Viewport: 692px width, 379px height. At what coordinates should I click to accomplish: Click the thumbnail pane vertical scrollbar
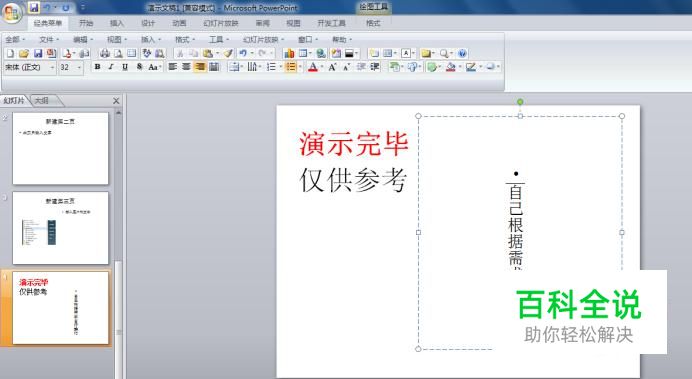118,243
